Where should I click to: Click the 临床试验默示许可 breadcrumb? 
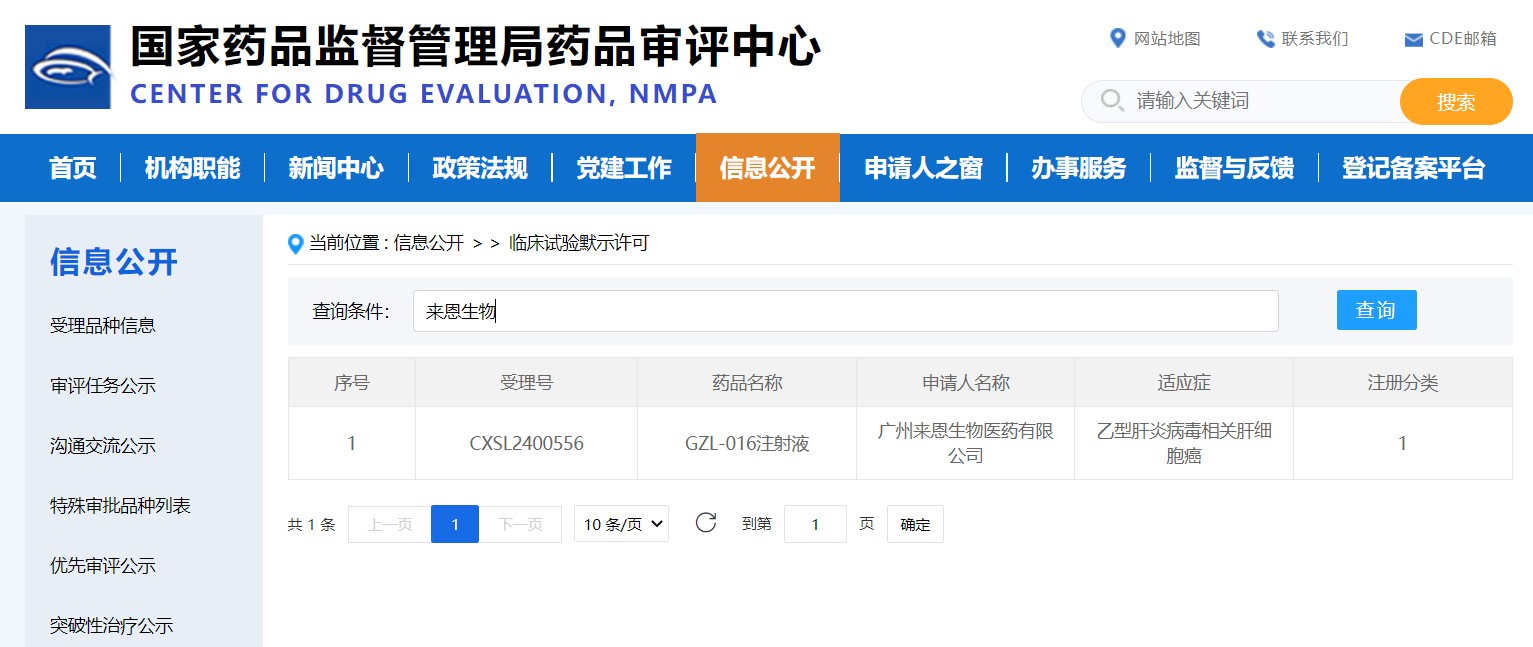point(579,243)
